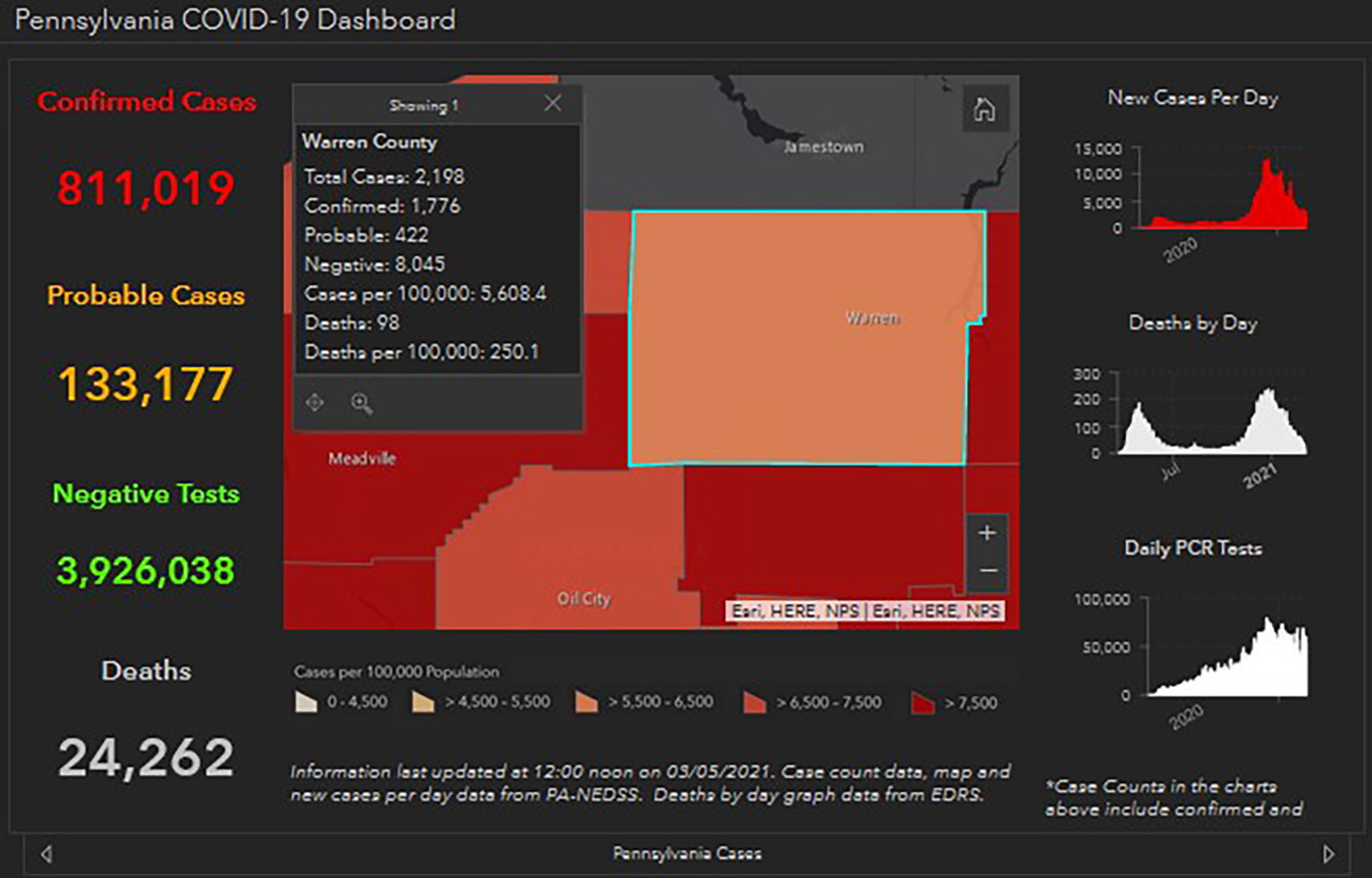This screenshot has height=878, width=1372.
Task: Click the > 5,500 - 6,500 legend swatch
Action: click(x=587, y=702)
